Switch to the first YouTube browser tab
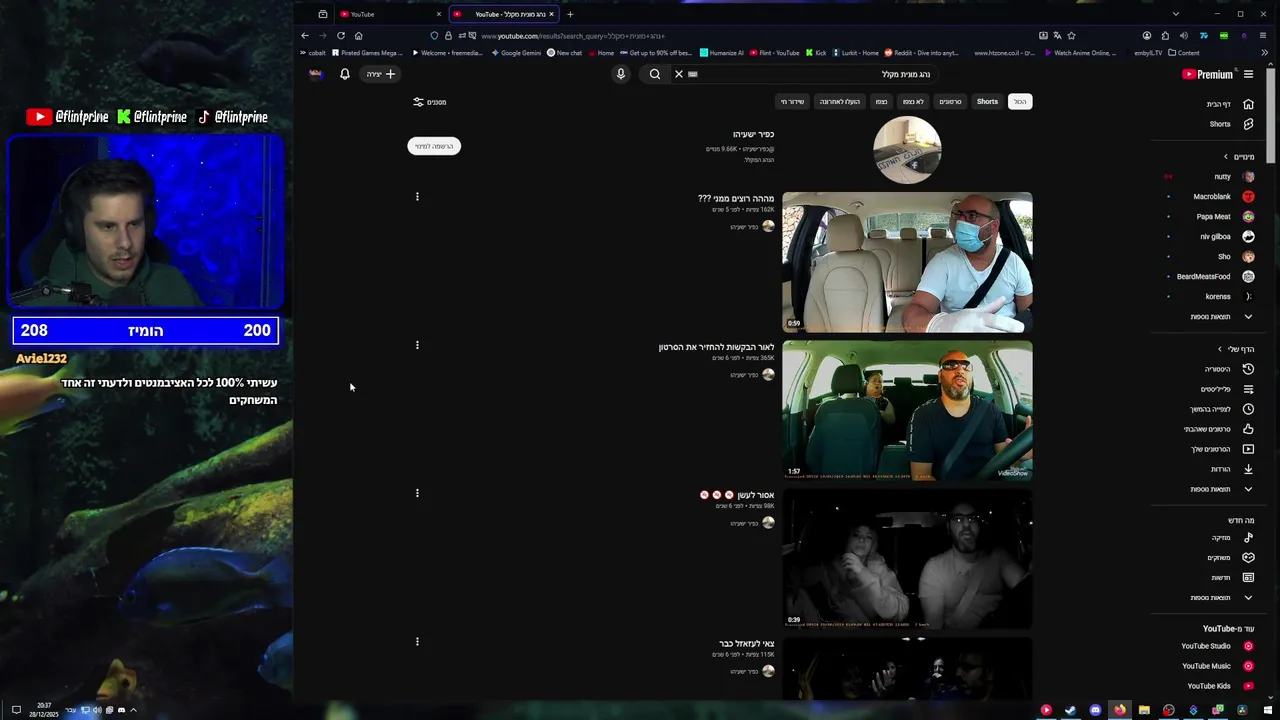Image resolution: width=1280 pixels, height=720 pixels. tap(388, 14)
